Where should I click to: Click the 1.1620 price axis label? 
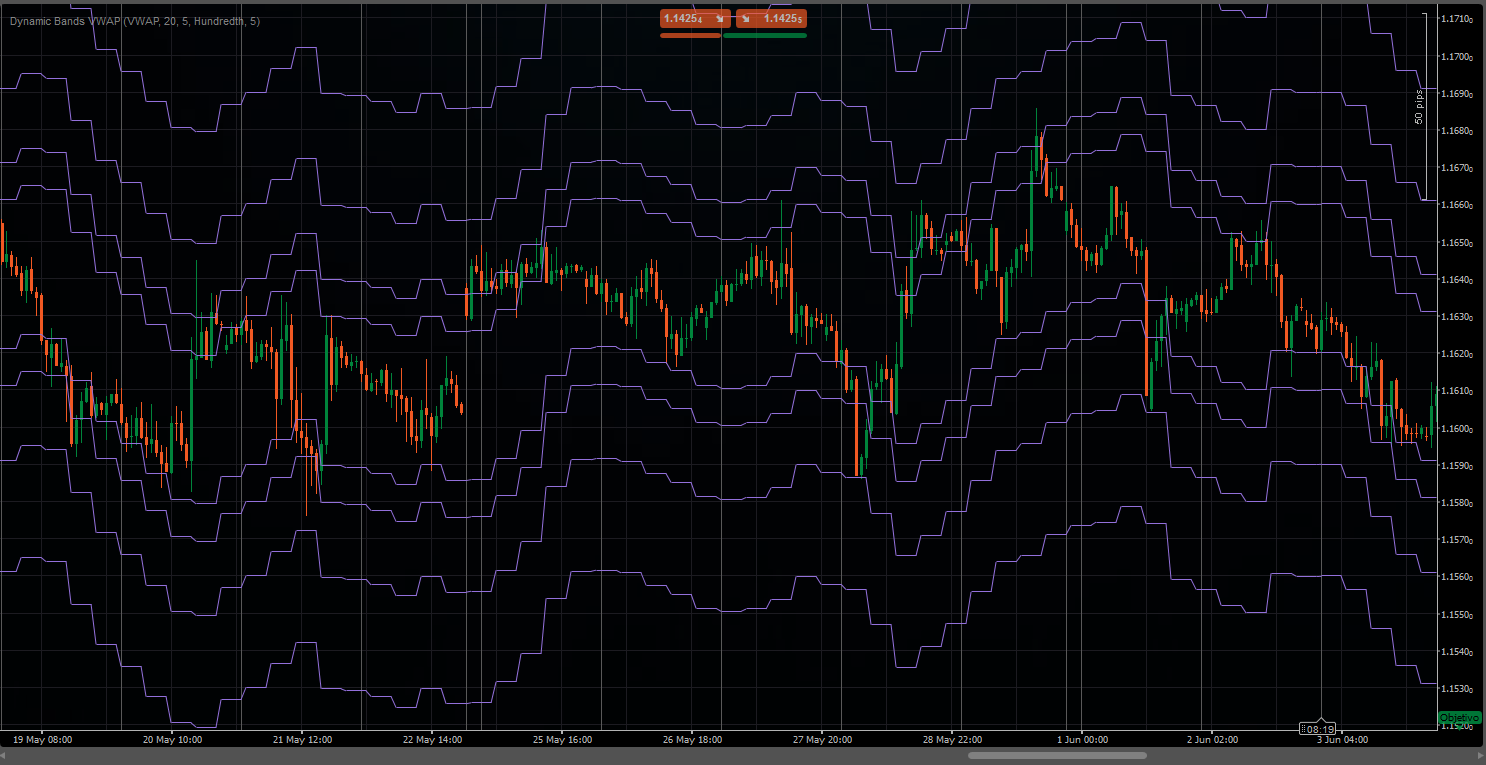(1457, 354)
